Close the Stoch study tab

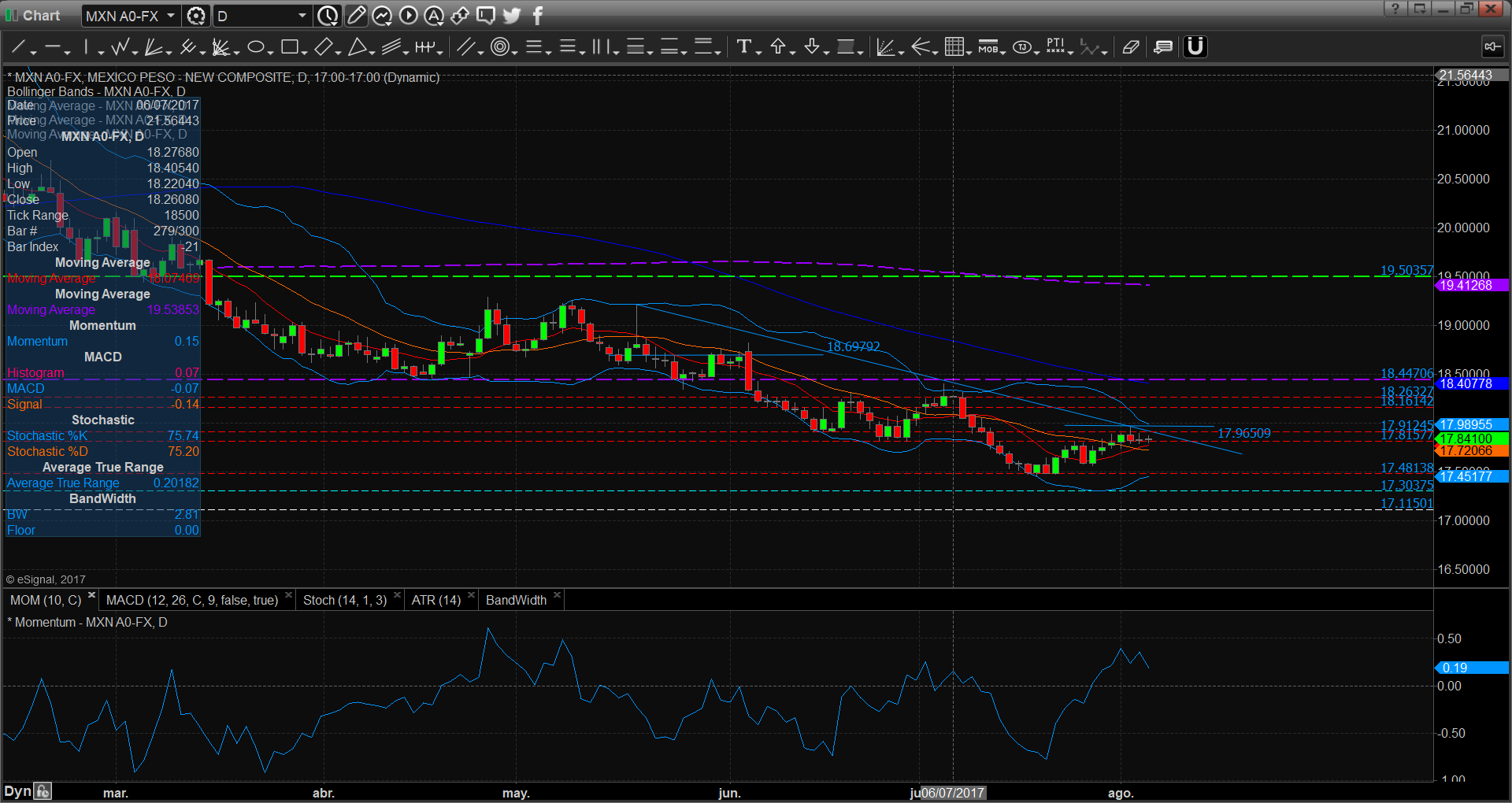(x=397, y=595)
